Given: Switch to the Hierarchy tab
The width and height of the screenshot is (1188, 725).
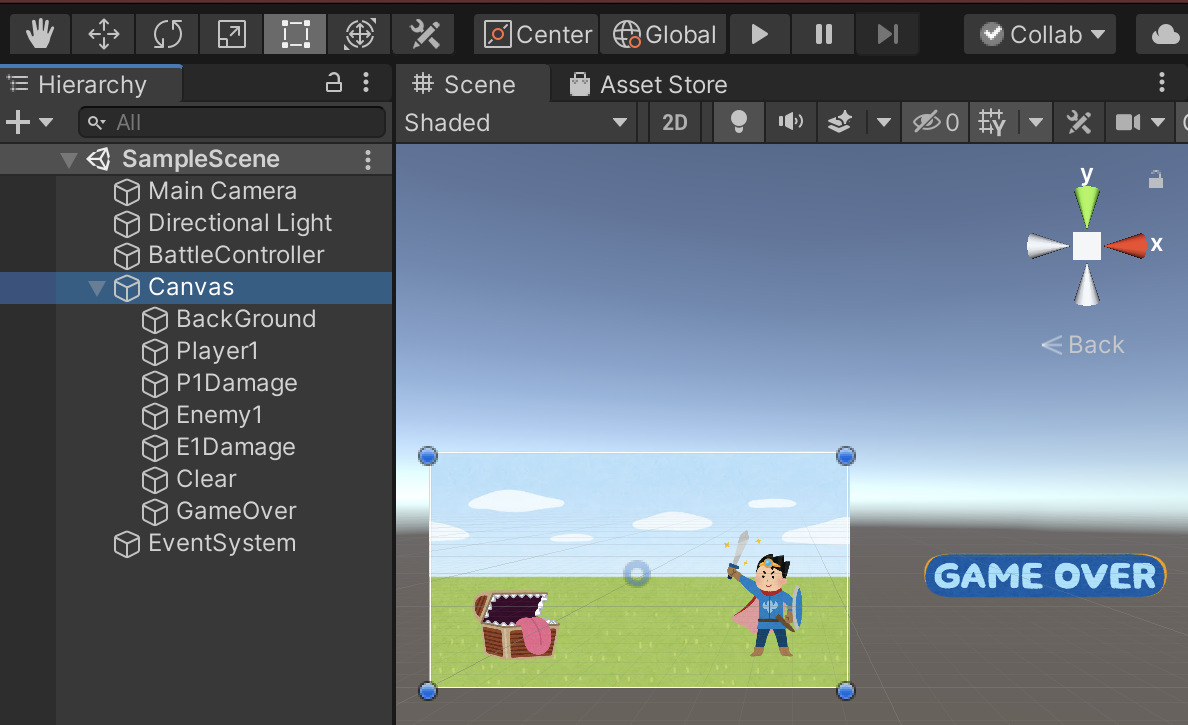Looking at the screenshot, I should pos(92,84).
